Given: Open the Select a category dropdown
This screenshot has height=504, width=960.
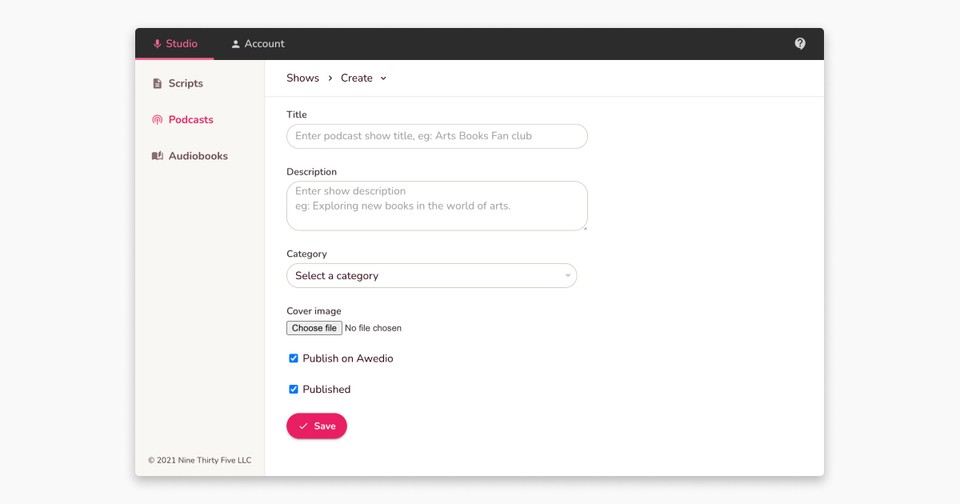Looking at the screenshot, I should (x=430, y=276).
